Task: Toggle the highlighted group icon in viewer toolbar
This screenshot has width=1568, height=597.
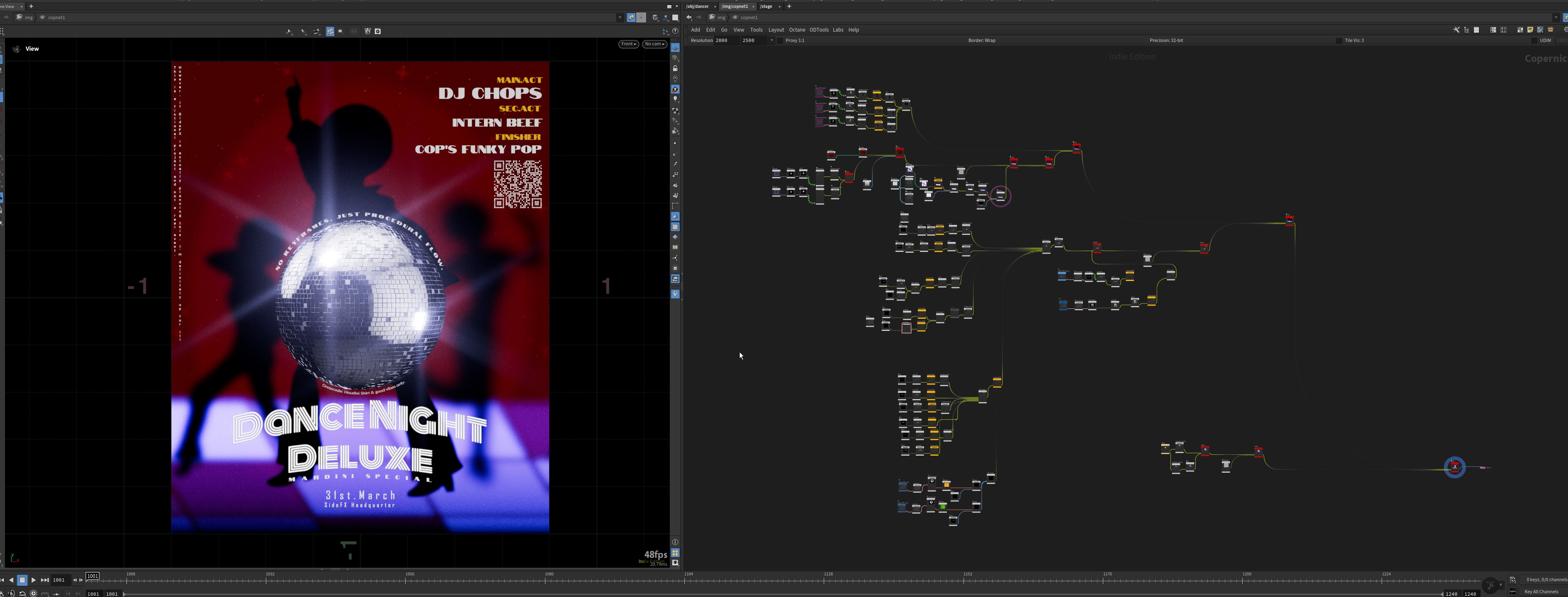Action: point(330,31)
